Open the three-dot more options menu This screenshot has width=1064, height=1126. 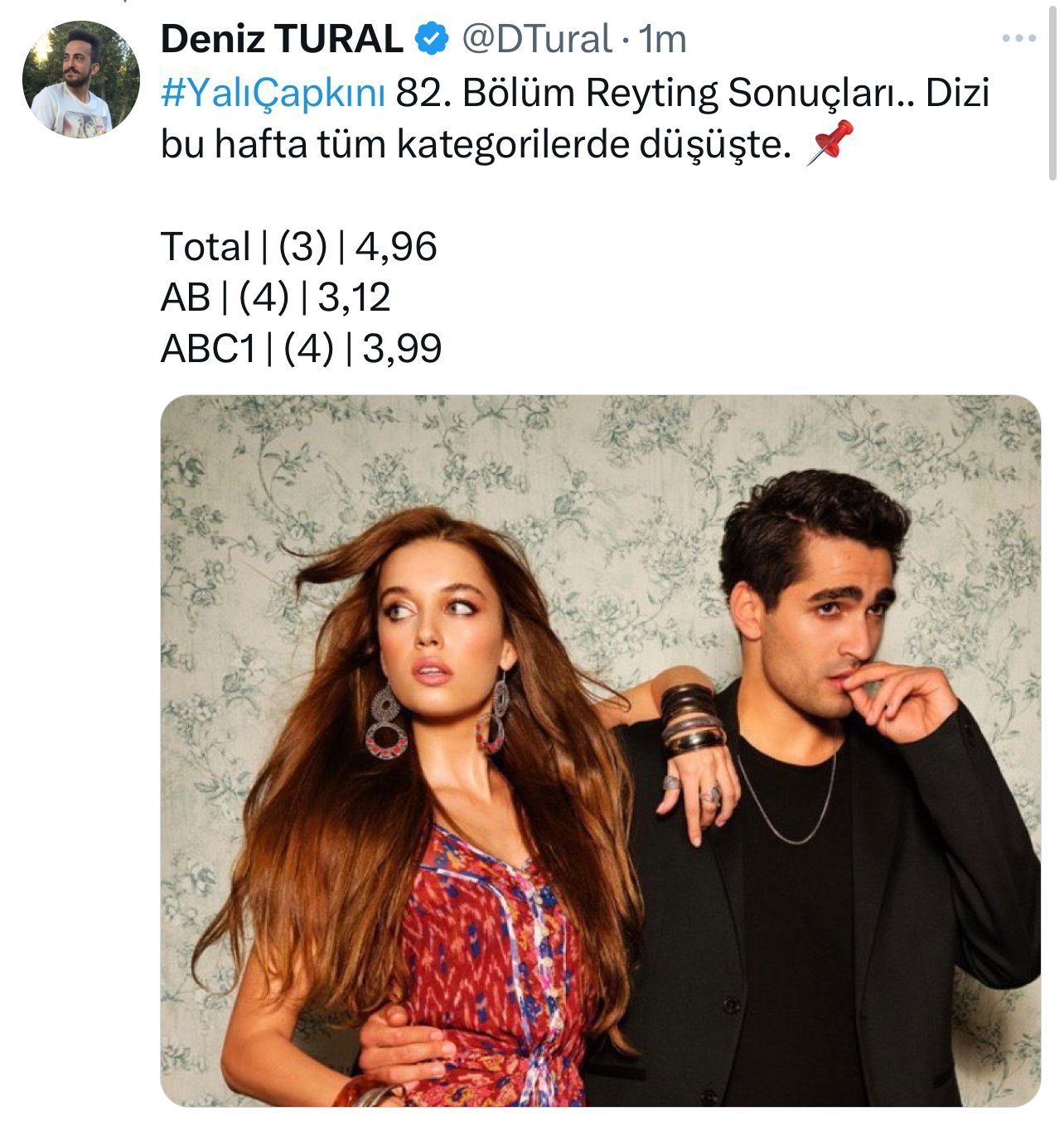(1018, 38)
